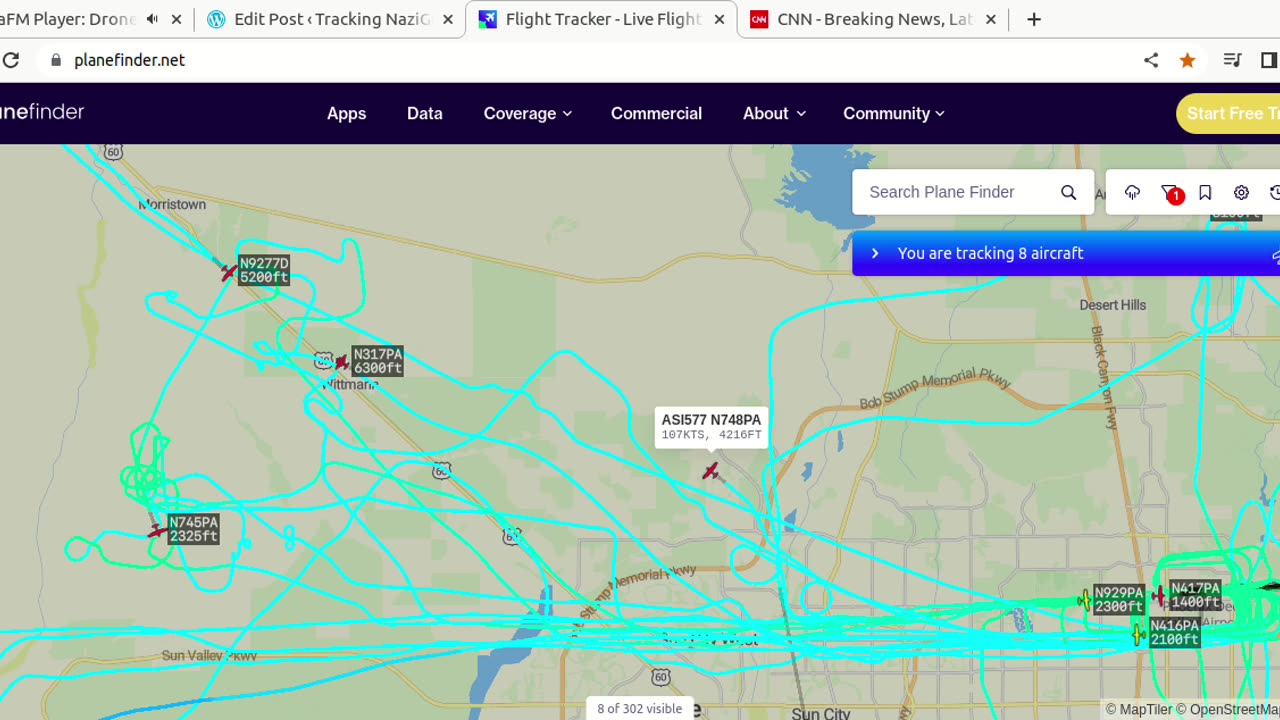Open the Data menu item

coord(424,113)
